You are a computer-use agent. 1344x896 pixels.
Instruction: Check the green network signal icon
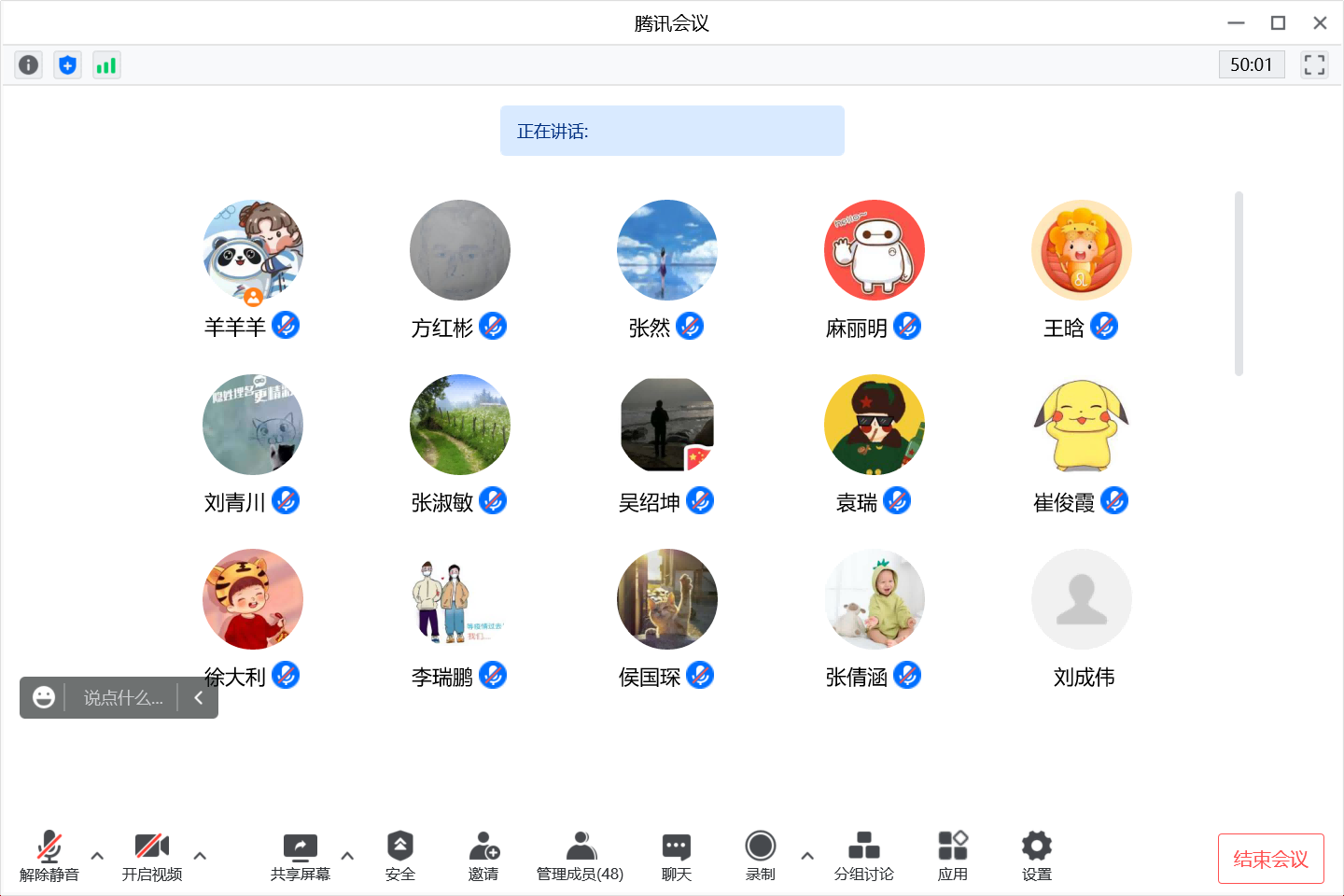tap(106, 65)
